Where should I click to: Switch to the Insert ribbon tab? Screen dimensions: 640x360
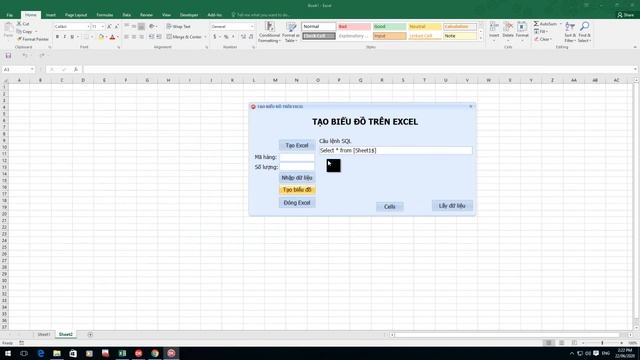pyautogui.click(x=51, y=15)
